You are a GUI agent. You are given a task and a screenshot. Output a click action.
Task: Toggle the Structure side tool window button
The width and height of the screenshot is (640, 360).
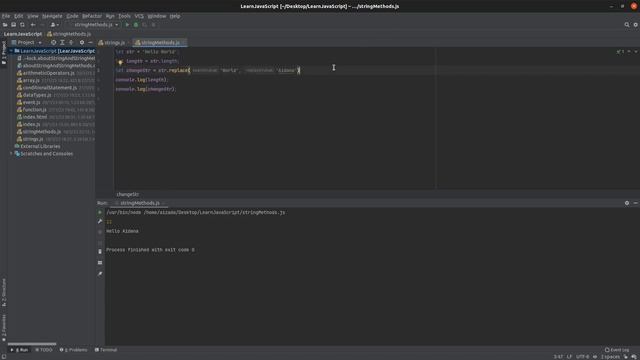4,293
